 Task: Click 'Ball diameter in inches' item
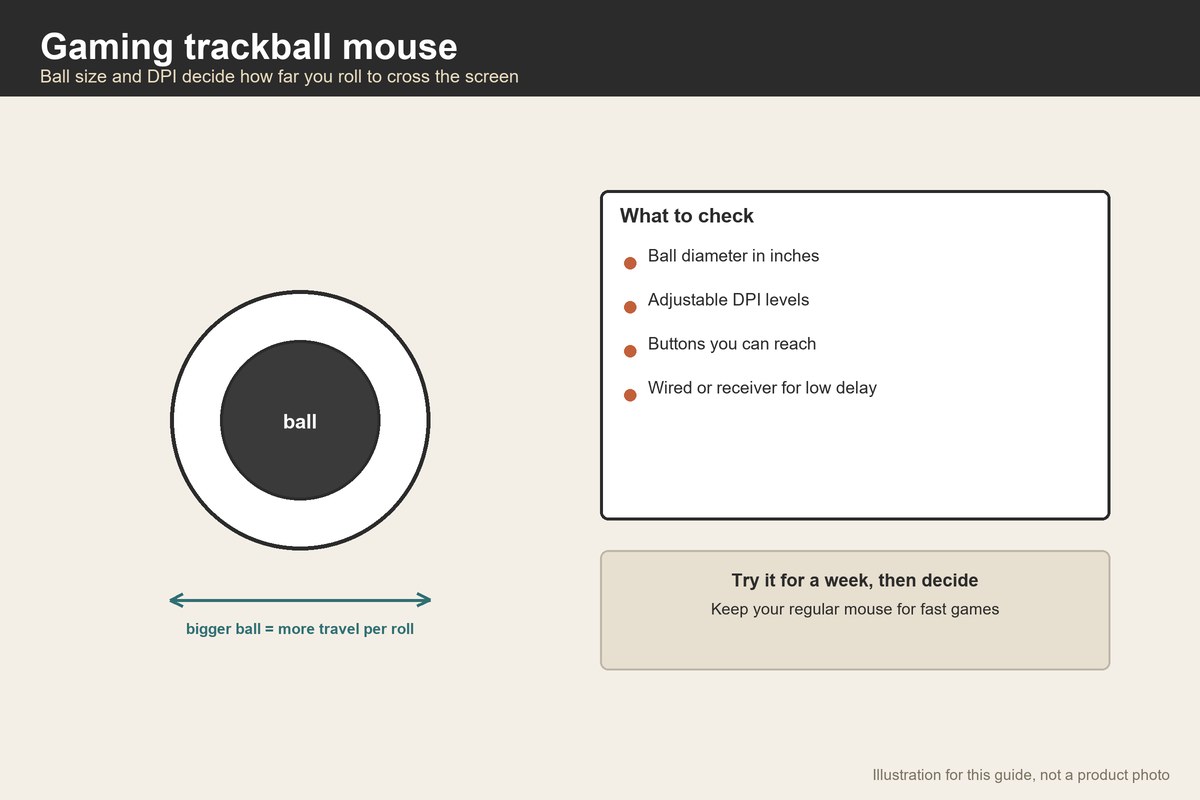(733, 256)
